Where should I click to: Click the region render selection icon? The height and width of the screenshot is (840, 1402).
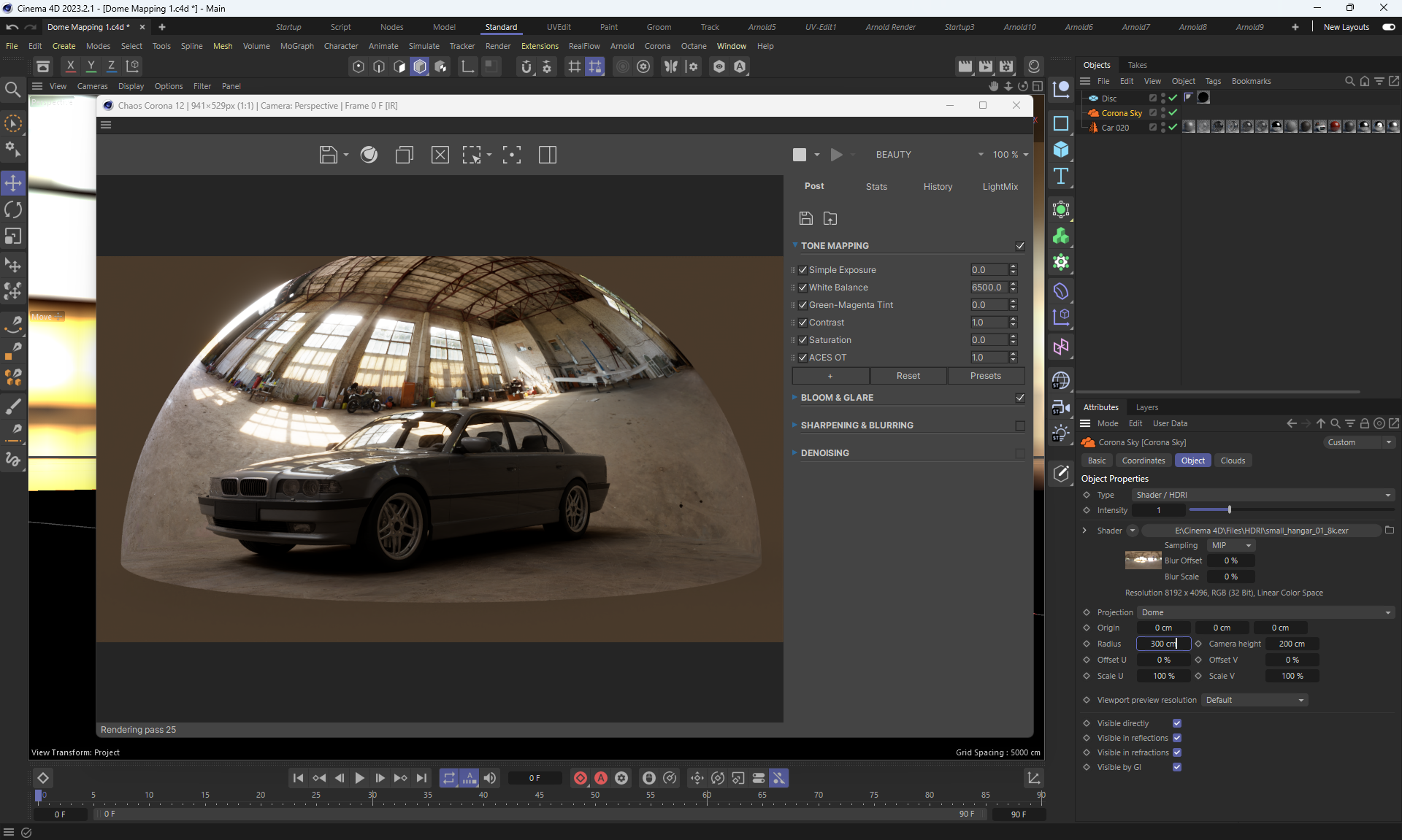[x=472, y=155]
